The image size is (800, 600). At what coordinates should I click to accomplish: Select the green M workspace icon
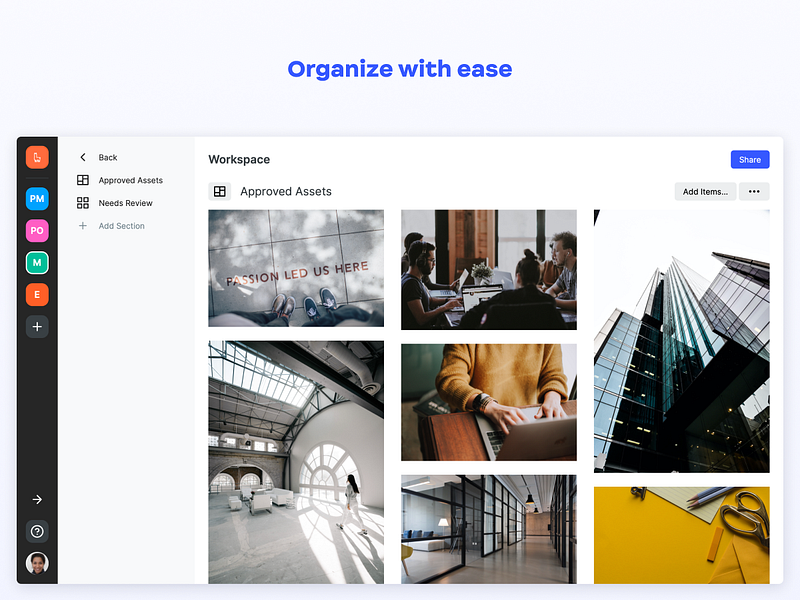coord(37,263)
